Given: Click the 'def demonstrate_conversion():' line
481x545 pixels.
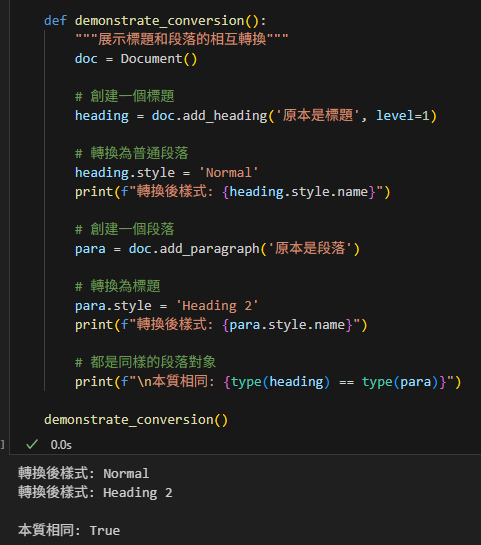Looking at the screenshot, I should [x=155, y=21].
